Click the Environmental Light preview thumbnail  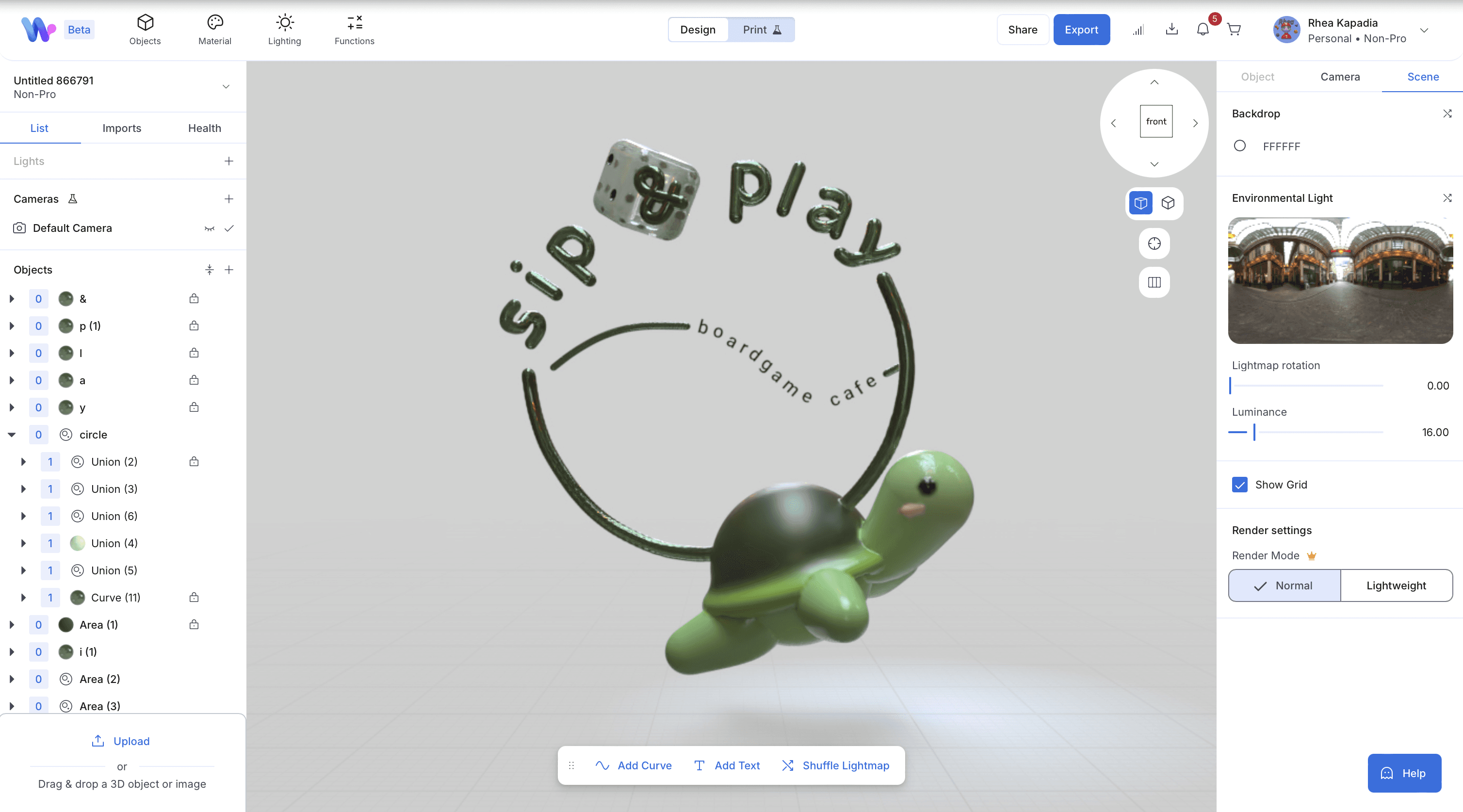(1340, 280)
